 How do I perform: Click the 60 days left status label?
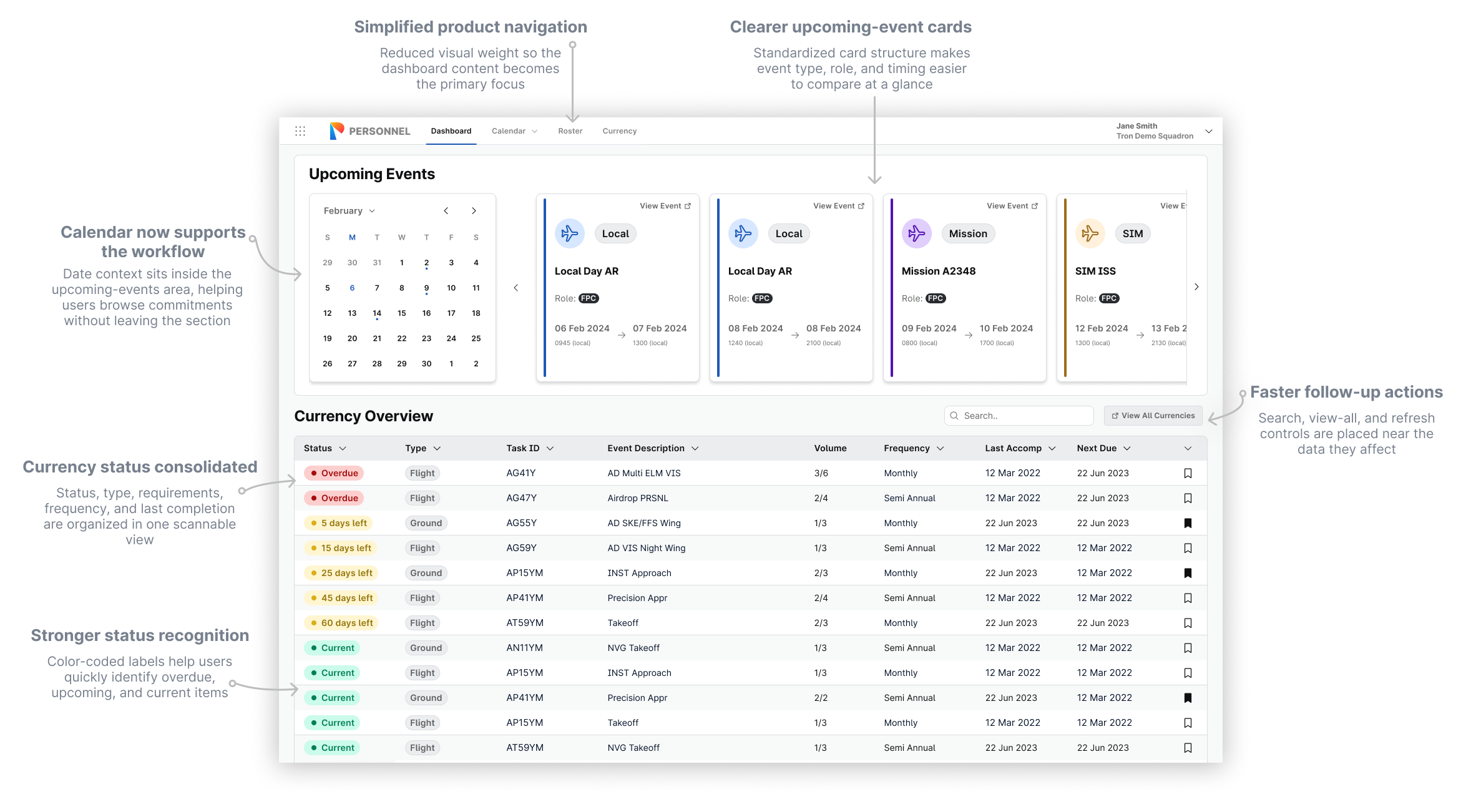pos(341,623)
